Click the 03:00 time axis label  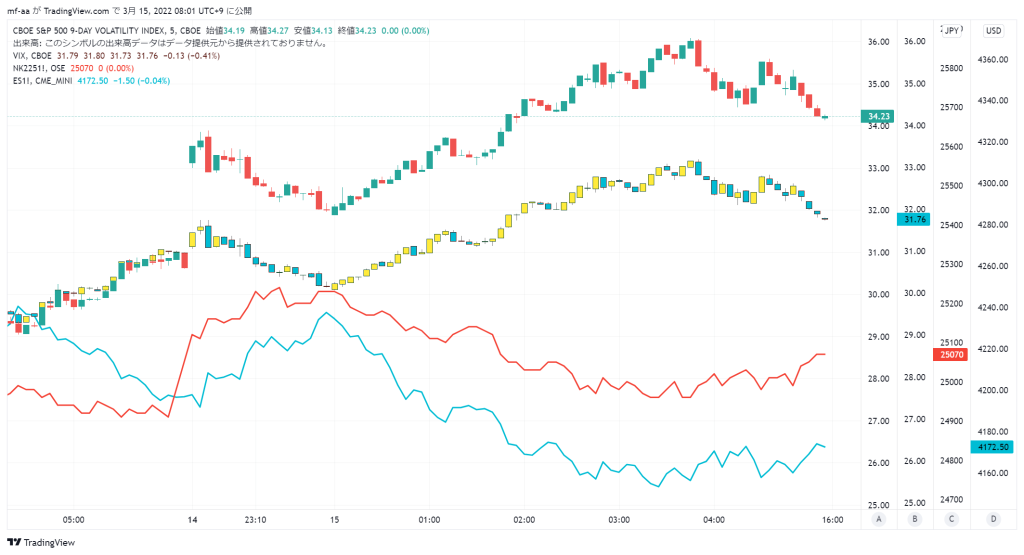click(x=619, y=520)
